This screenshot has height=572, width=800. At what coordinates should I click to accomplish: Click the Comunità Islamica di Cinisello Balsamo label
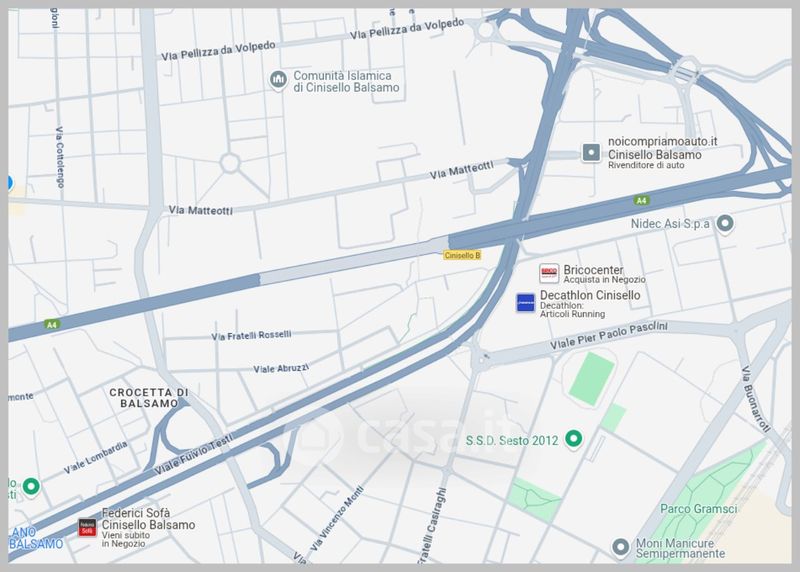click(x=346, y=82)
